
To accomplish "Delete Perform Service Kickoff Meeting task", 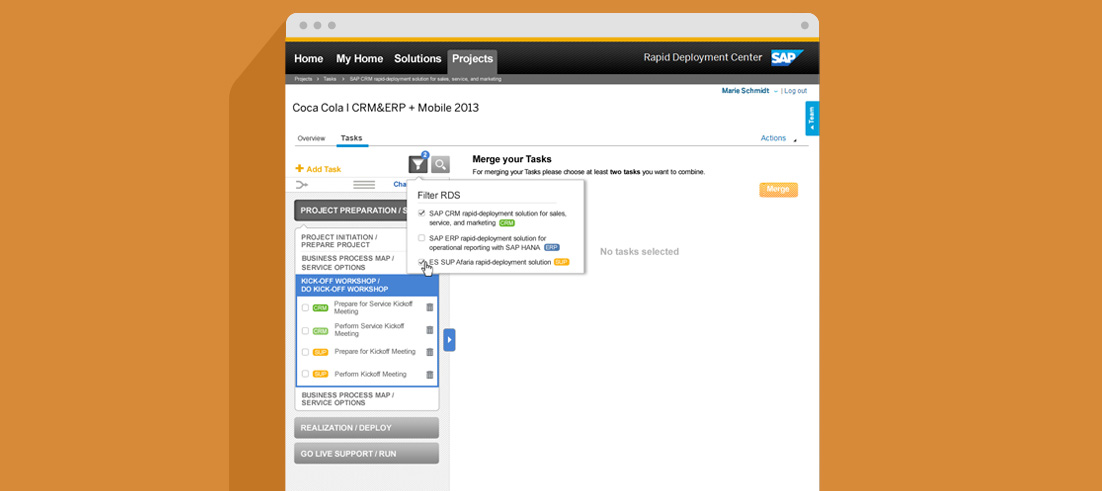I will [429, 329].
